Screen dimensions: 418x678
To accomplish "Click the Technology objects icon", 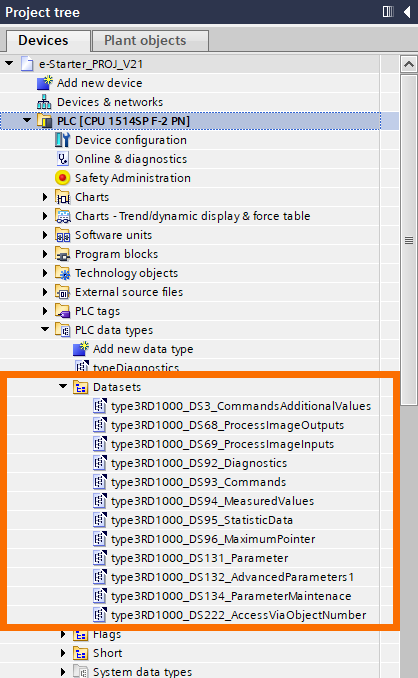I will point(63,273).
